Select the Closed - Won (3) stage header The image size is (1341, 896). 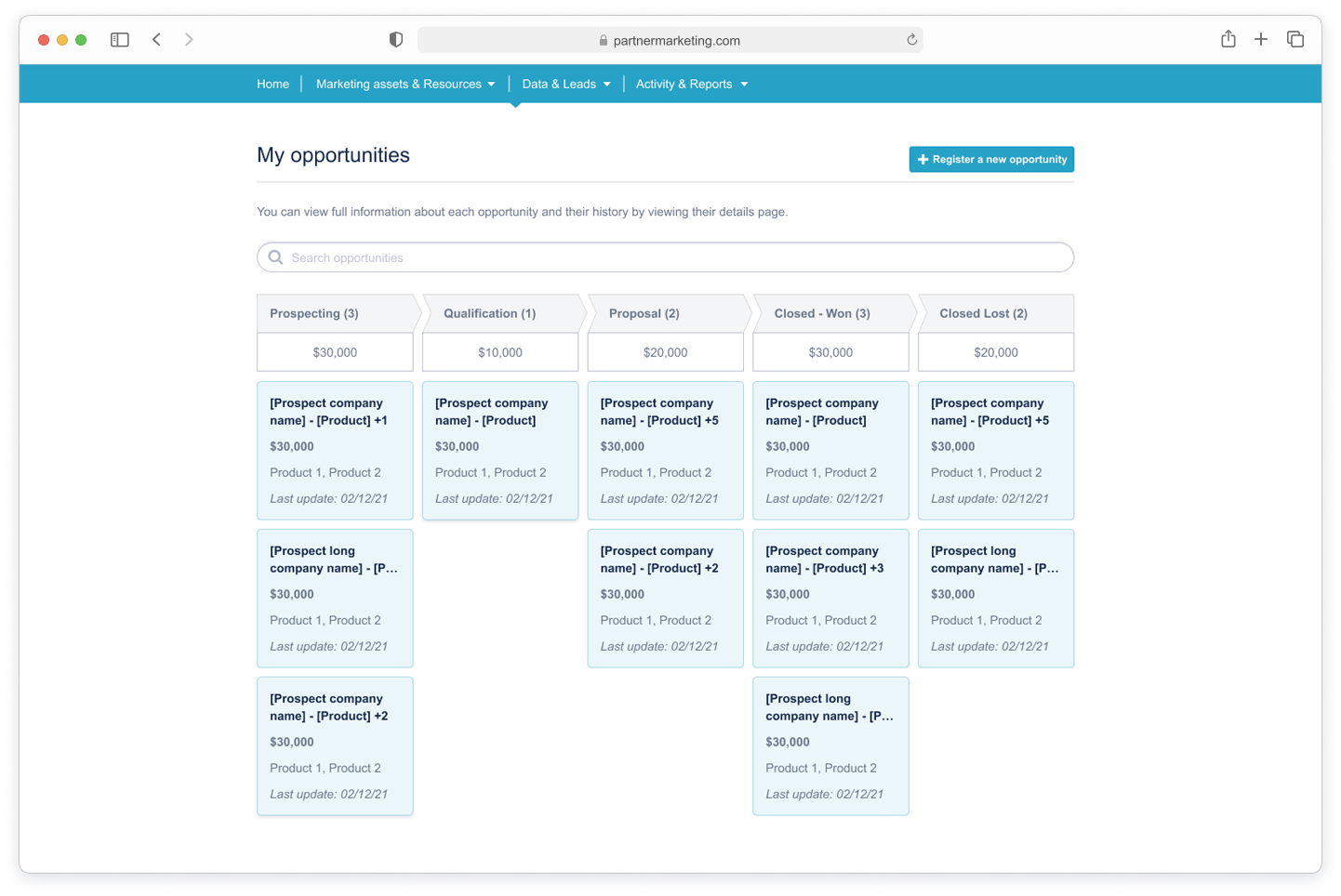point(822,313)
